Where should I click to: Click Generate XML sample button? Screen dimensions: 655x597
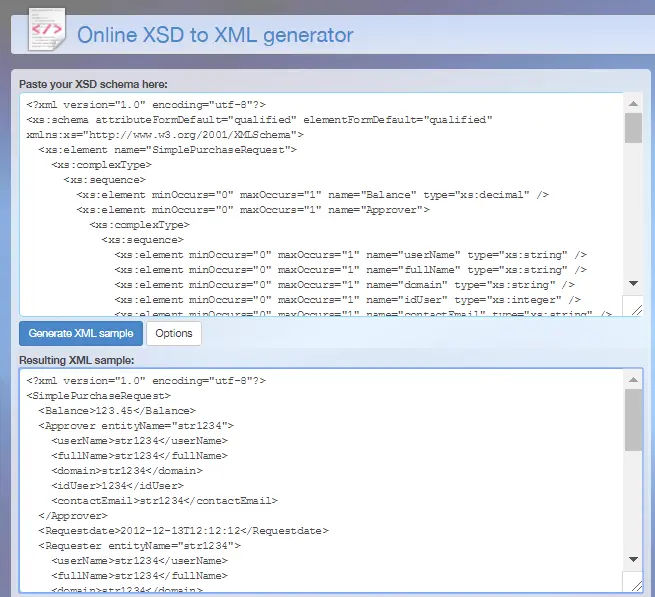[81, 333]
